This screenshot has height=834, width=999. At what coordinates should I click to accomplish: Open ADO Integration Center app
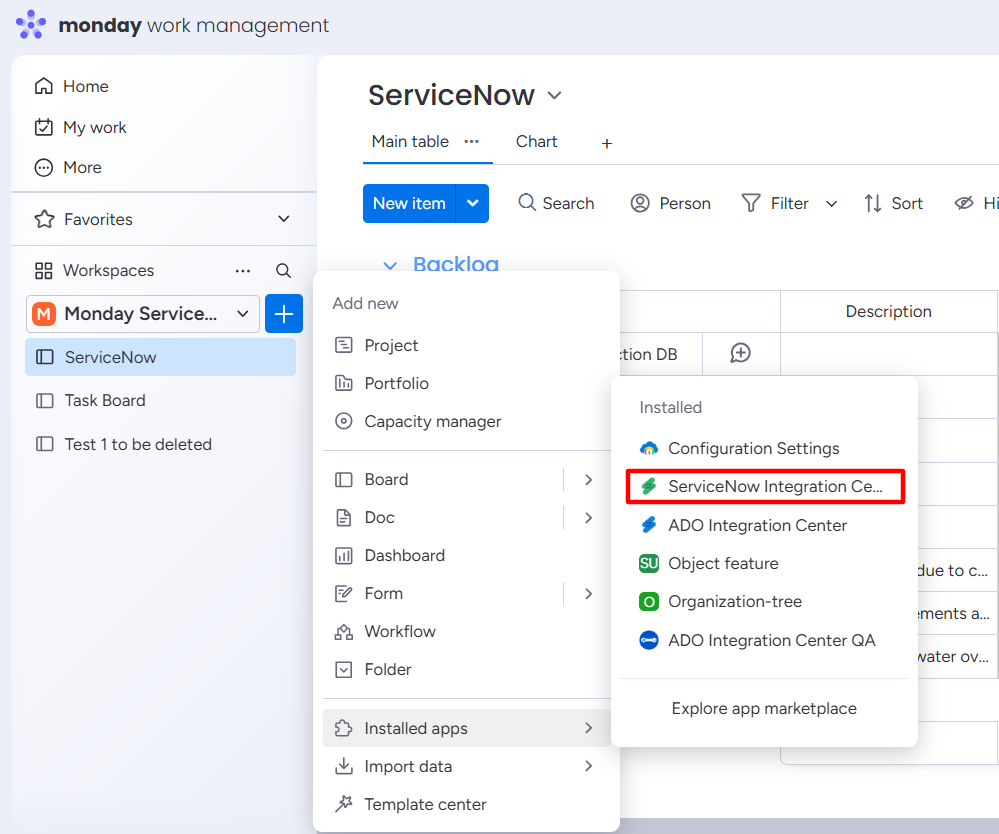tap(764, 526)
